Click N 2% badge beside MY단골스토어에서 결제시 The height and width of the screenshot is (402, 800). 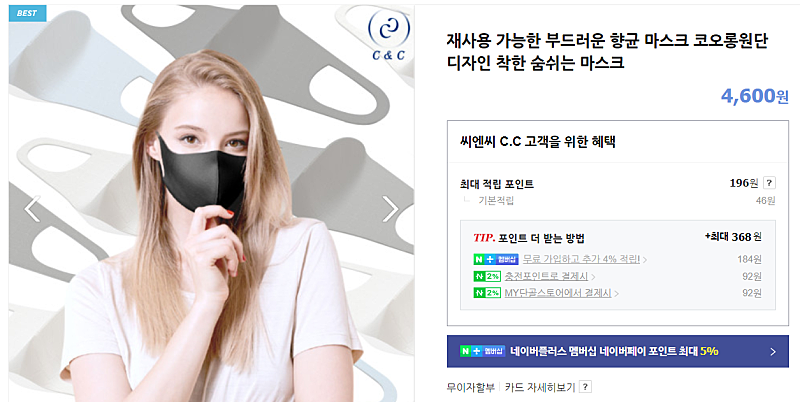coord(487,293)
